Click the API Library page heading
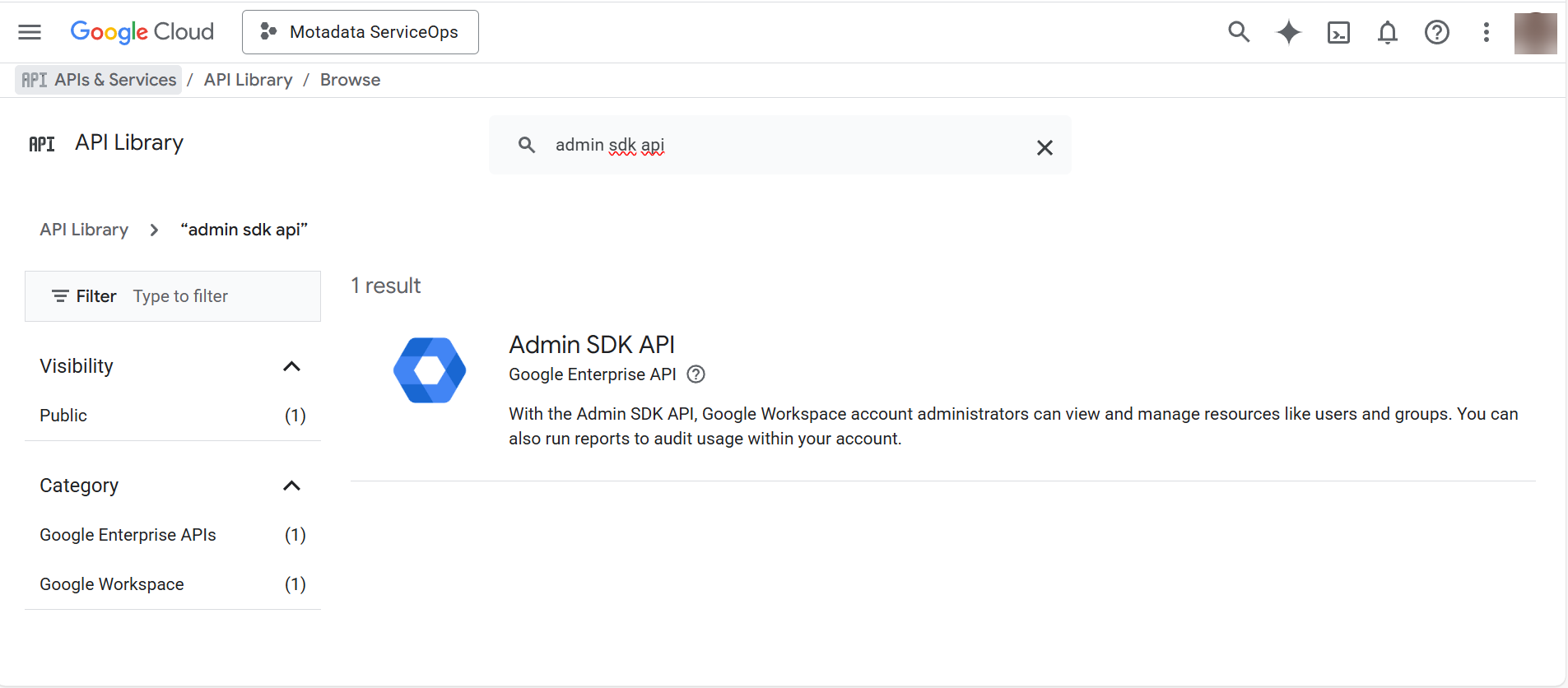Image resolution: width=1568 pixels, height=688 pixels. point(129,142)
